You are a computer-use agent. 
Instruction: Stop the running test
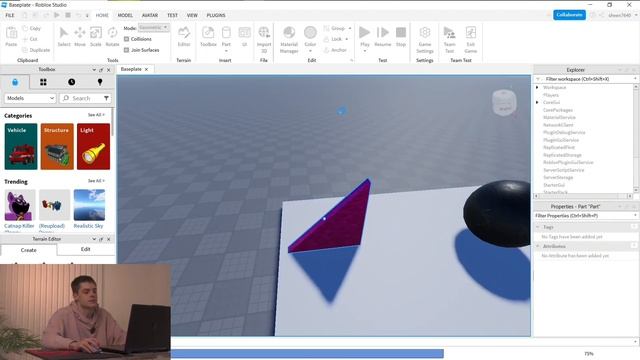[401, 36]
